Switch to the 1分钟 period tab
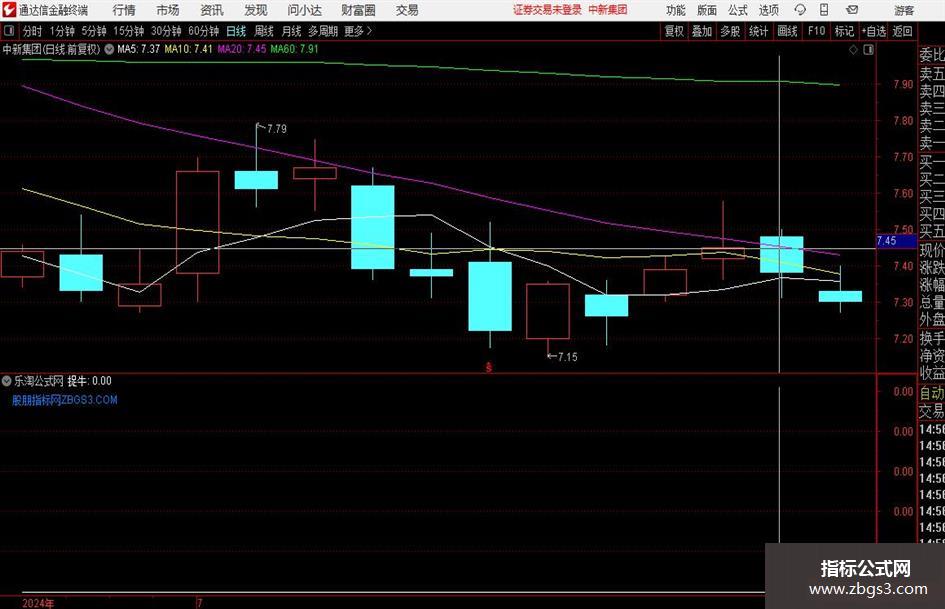Screen dimensions: 945x609 pyautogui.click(x=62, y=31)
